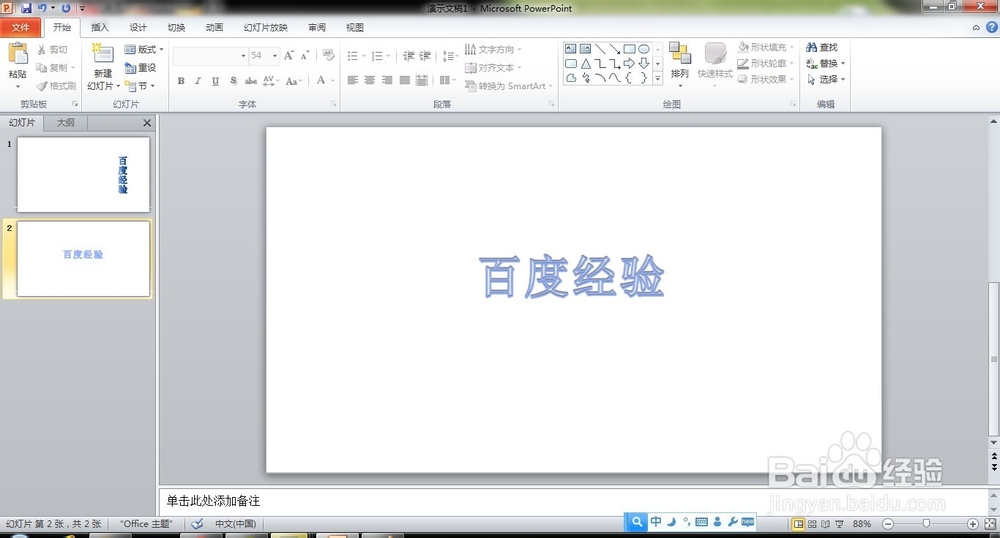Close the slides pane with the X
Screen dimensions: 1000x538
[x=147, y=122]
